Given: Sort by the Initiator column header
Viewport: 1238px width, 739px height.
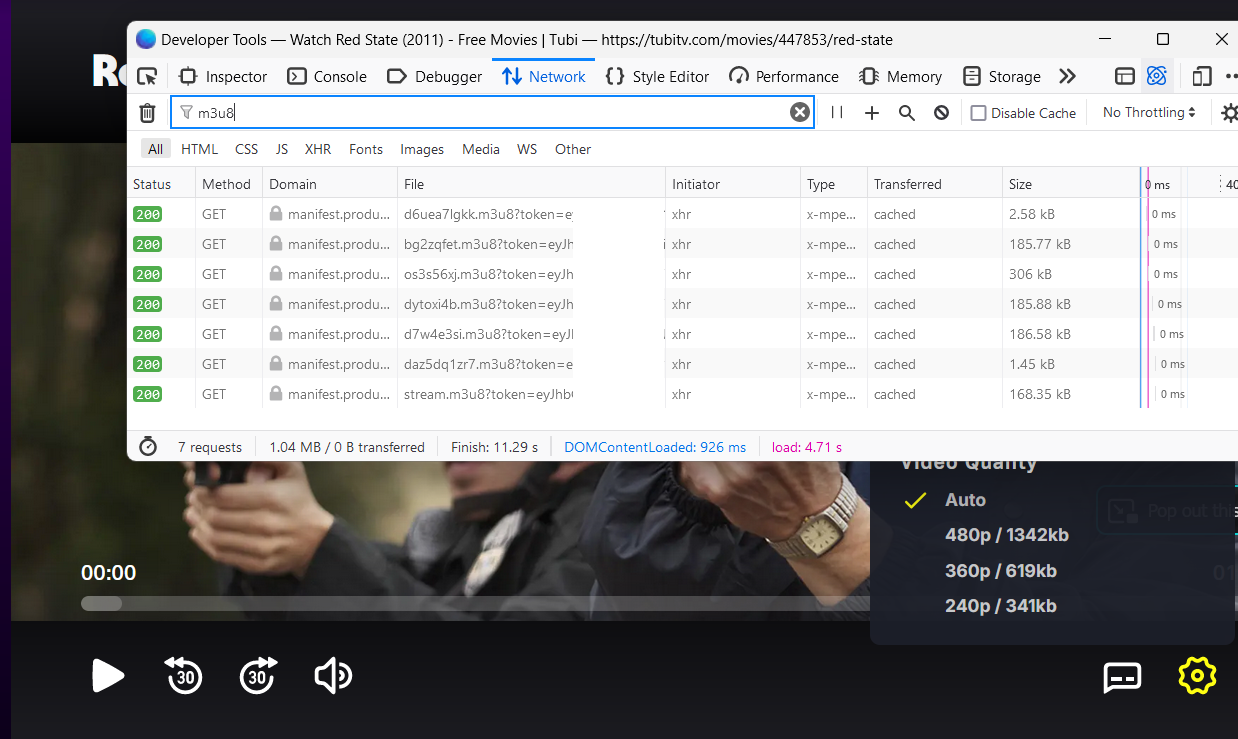Looking at the screenshot, I should pyautogui.click(x=733, y=184).
